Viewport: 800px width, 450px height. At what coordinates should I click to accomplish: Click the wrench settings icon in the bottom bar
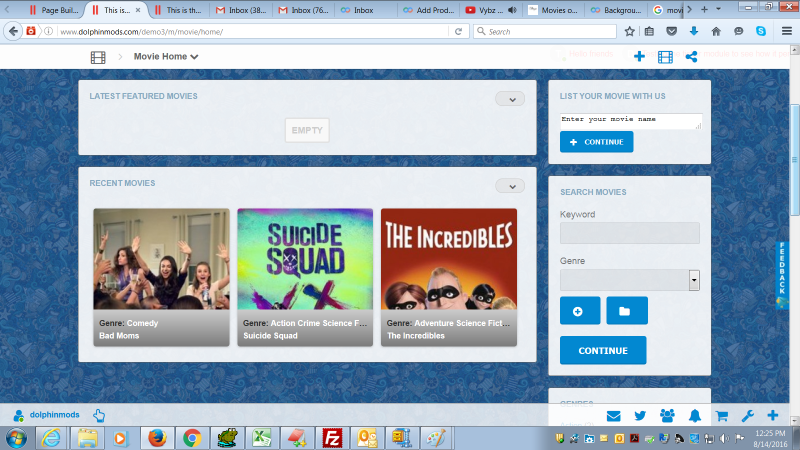pyautogui.click(x=748, y=416)
